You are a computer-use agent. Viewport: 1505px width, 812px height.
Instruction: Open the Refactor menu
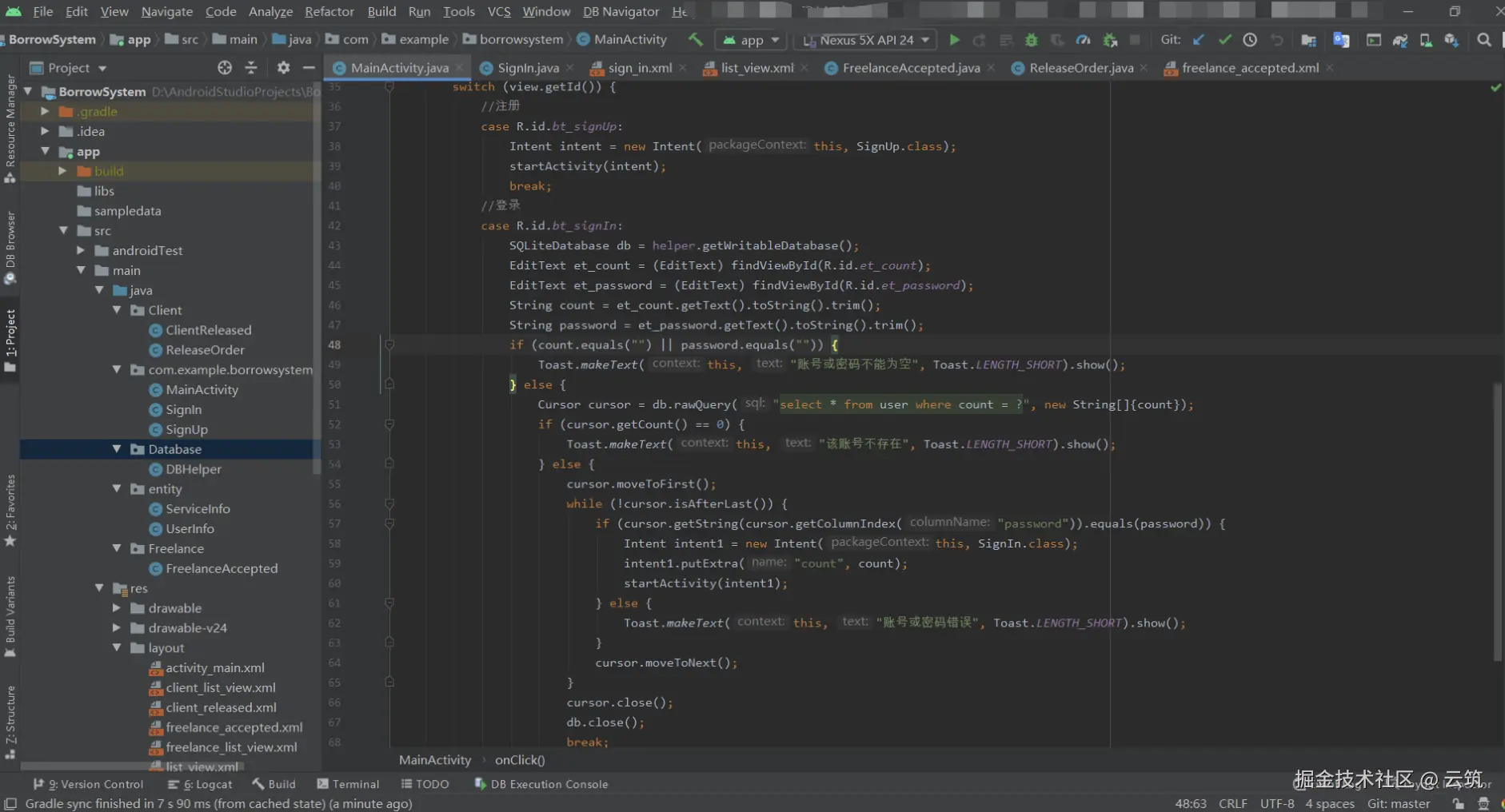(x=329, y=11)
